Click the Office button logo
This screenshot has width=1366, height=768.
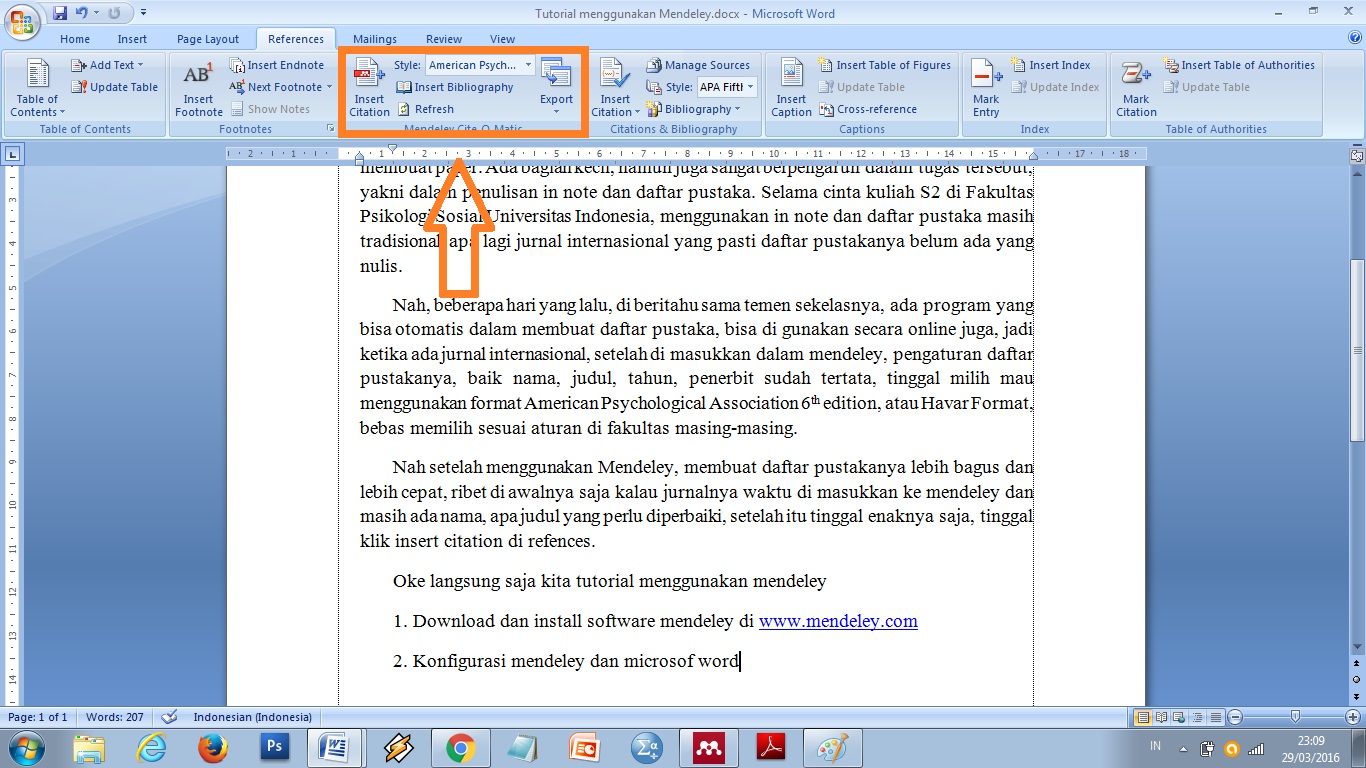pos(22,21)
